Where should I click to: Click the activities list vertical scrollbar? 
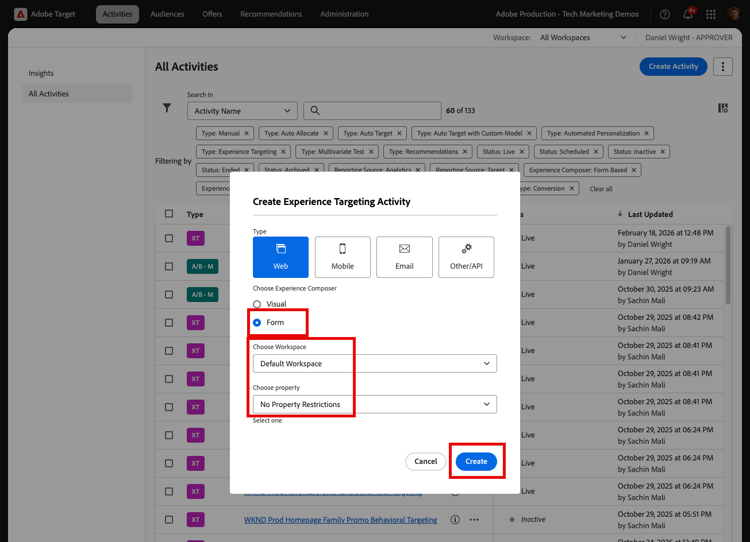click(728, 265)
